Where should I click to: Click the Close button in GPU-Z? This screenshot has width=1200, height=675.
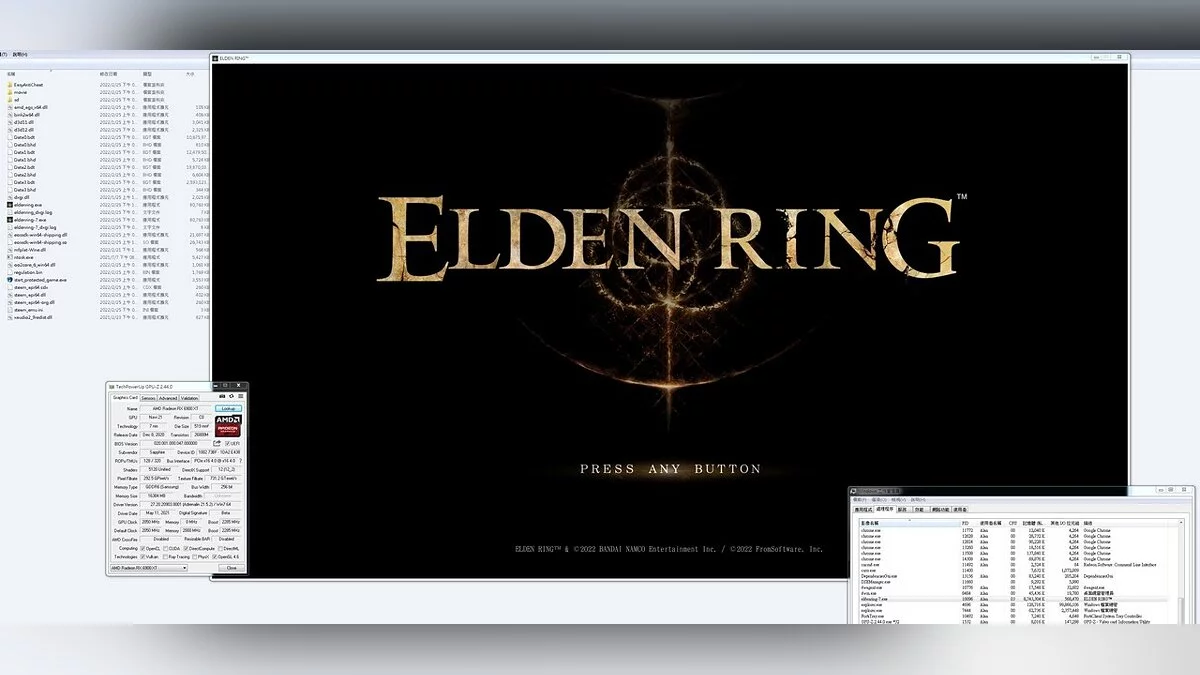231,568
